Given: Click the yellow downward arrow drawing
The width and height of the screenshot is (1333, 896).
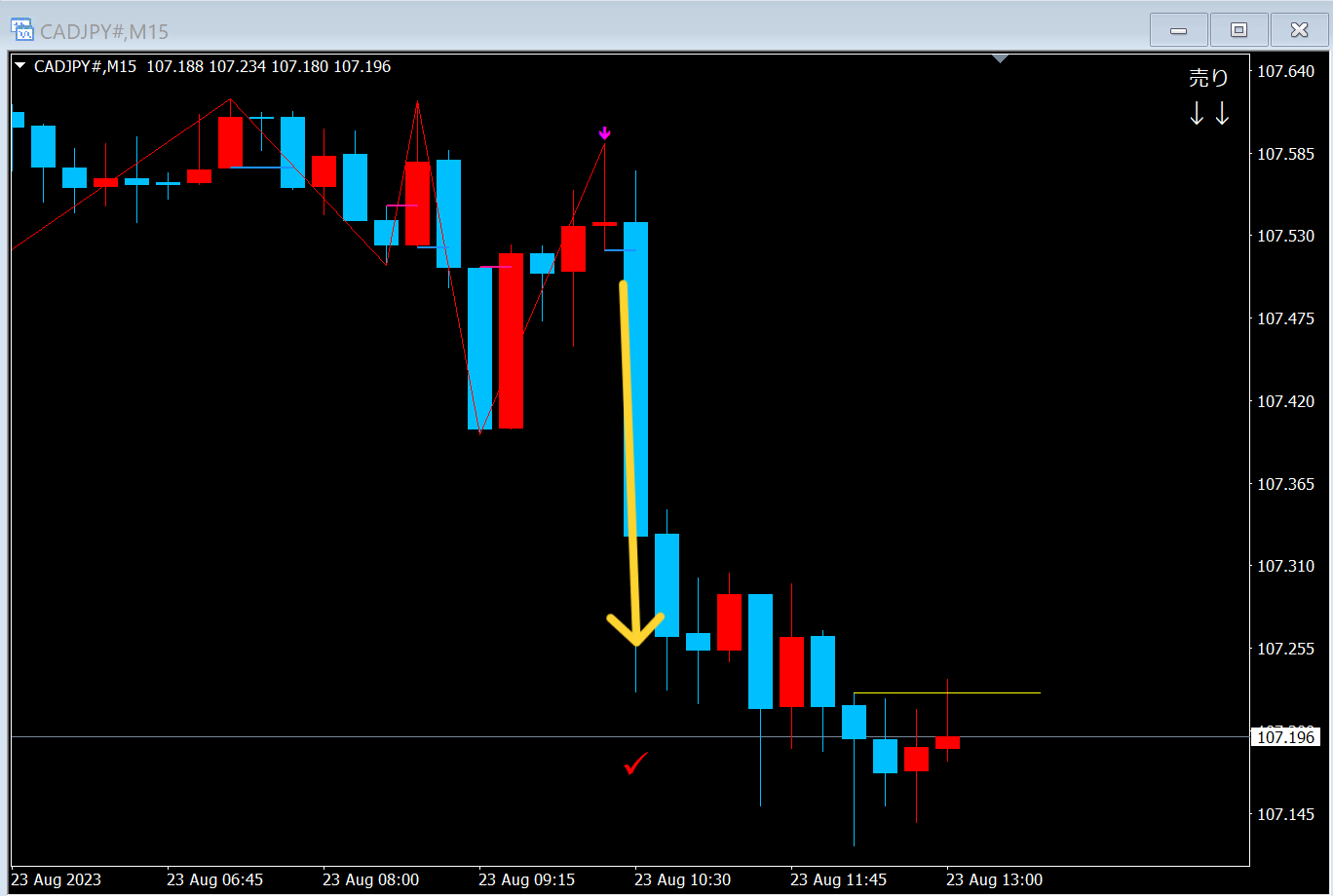Looking at the screenshot, I should click(631, 464).
